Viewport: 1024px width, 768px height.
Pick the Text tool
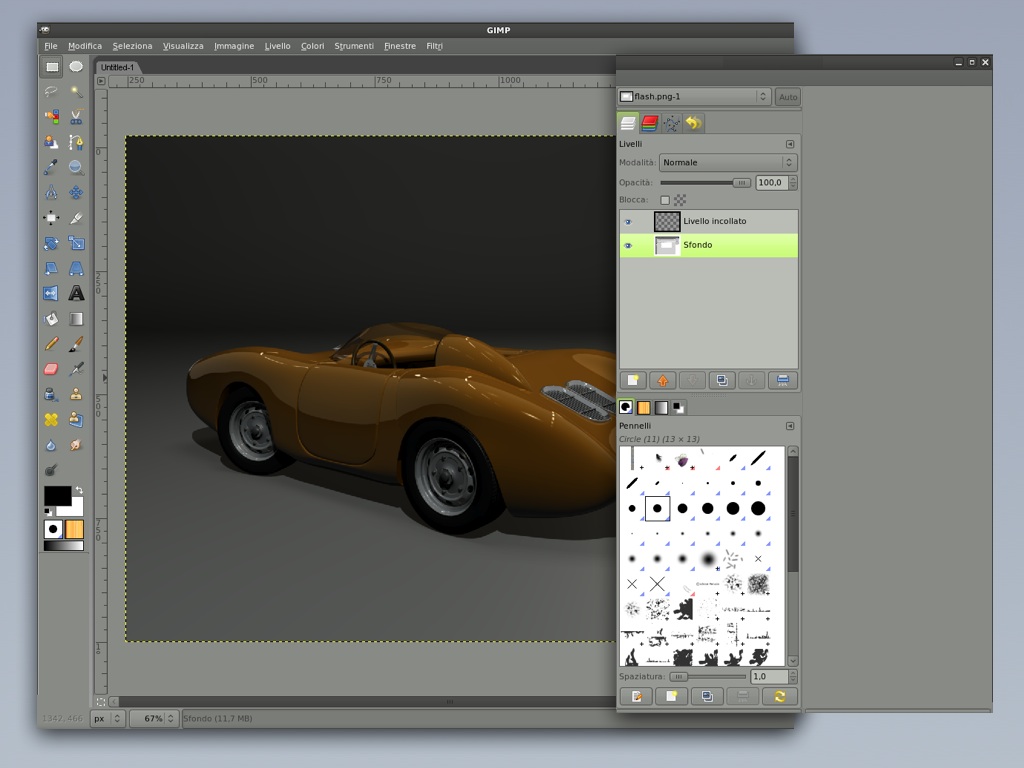coord(76,294)
